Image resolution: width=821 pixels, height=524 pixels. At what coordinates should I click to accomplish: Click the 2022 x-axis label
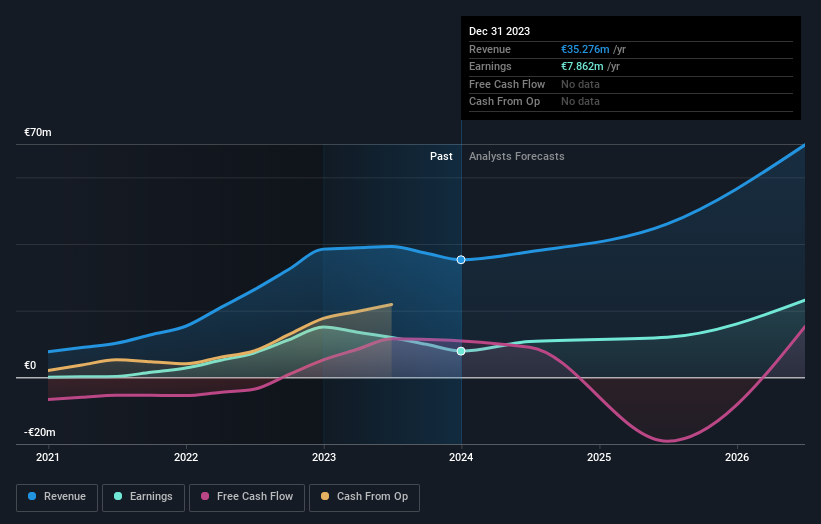point(186,458)
